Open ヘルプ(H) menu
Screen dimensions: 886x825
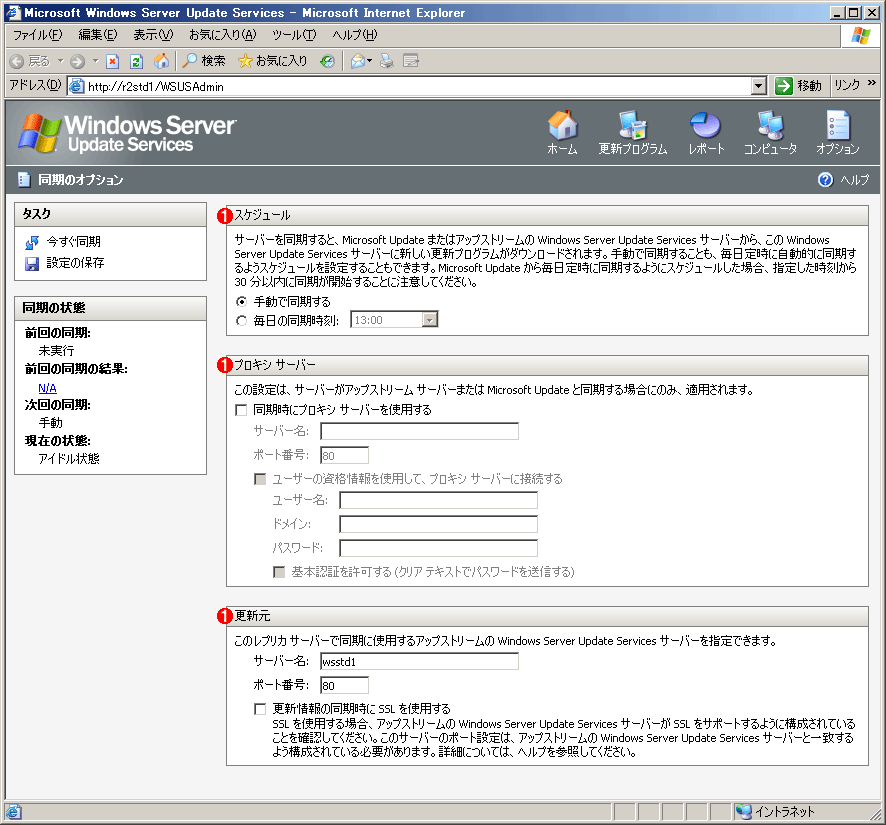click(x=354, y=35)
